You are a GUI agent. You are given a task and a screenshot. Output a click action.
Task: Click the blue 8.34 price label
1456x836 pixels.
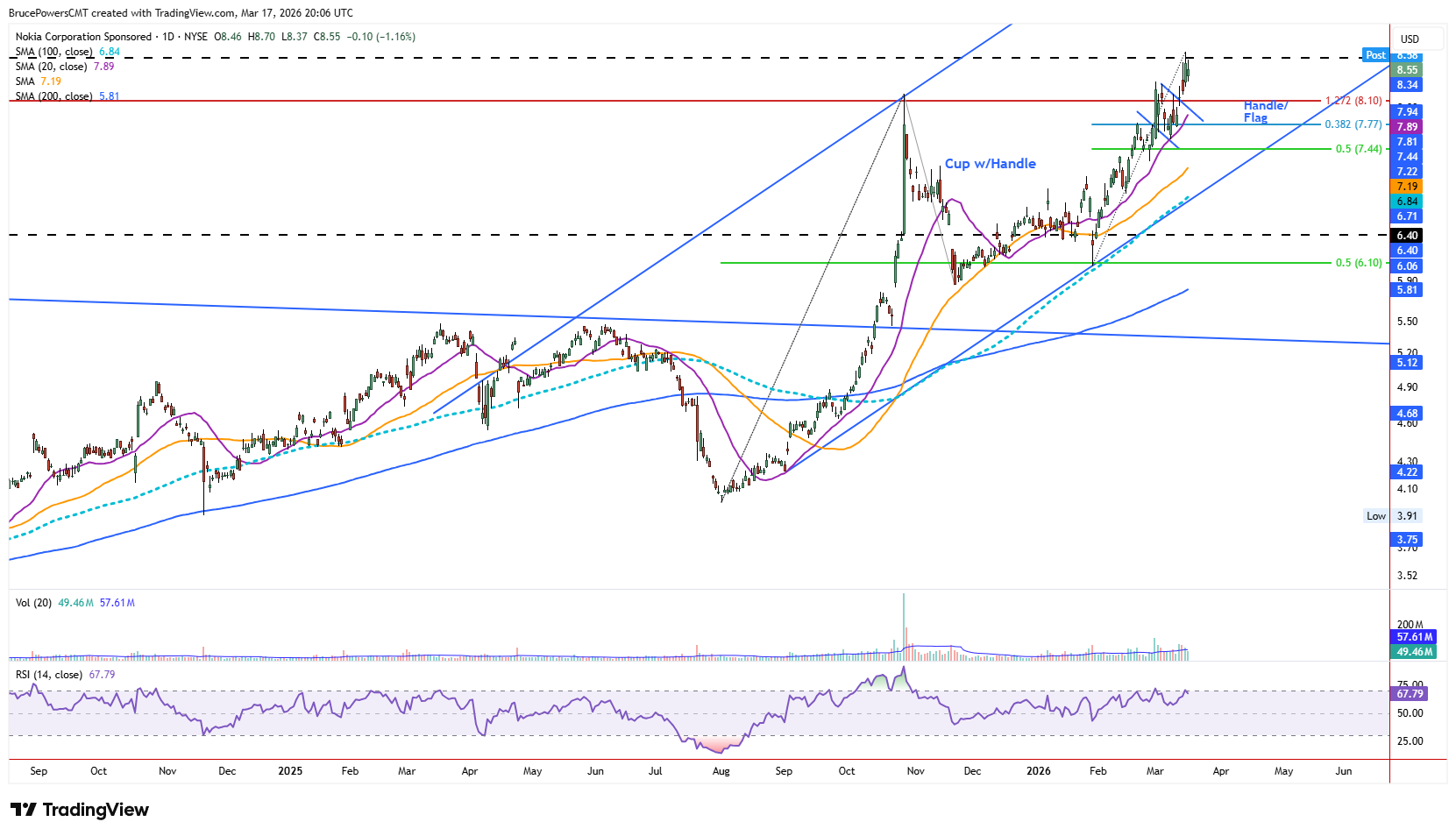pyautogui.click(x=1407, y=85)
